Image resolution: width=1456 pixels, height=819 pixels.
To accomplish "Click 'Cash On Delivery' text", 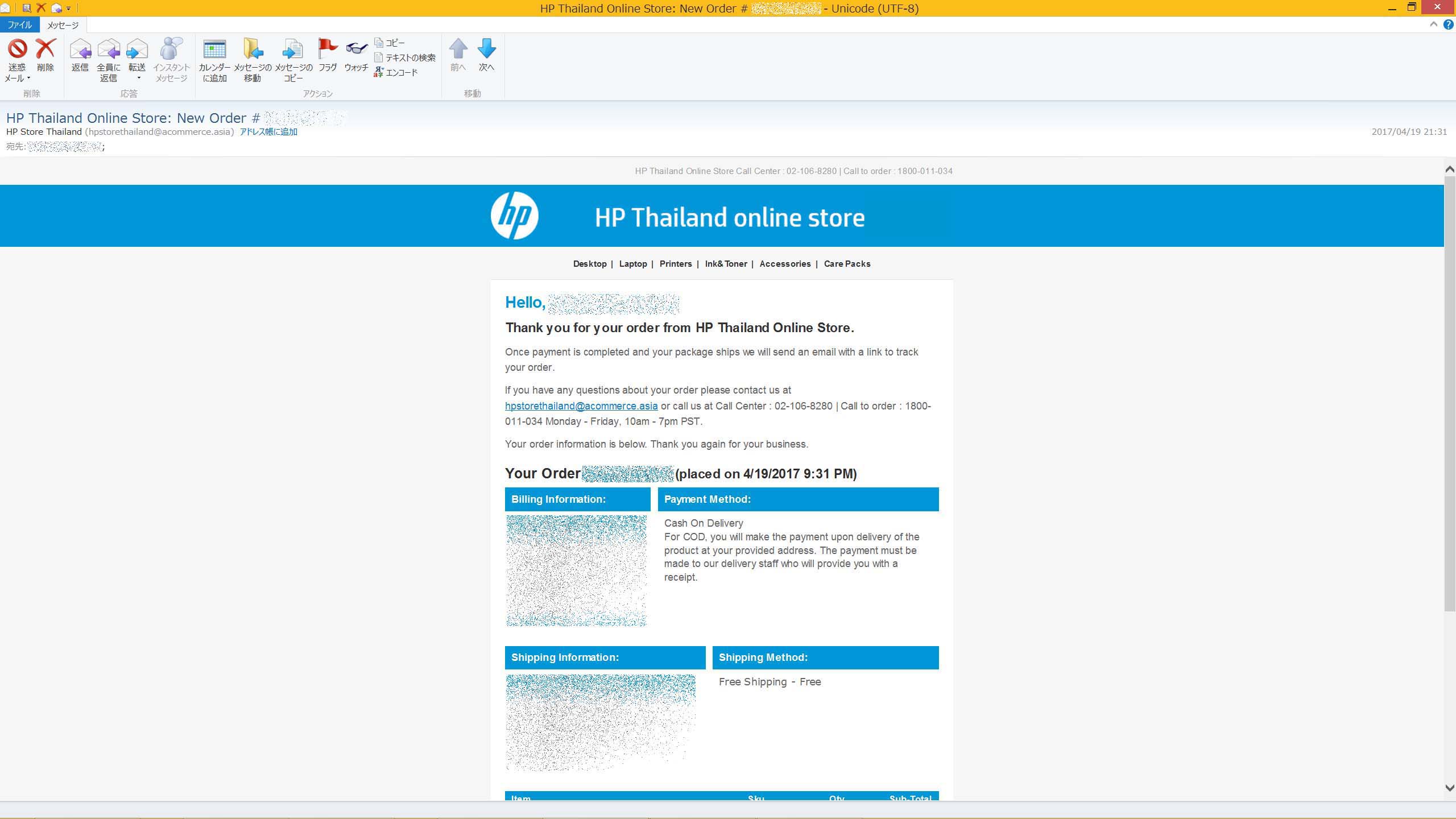I will [704, 523].
